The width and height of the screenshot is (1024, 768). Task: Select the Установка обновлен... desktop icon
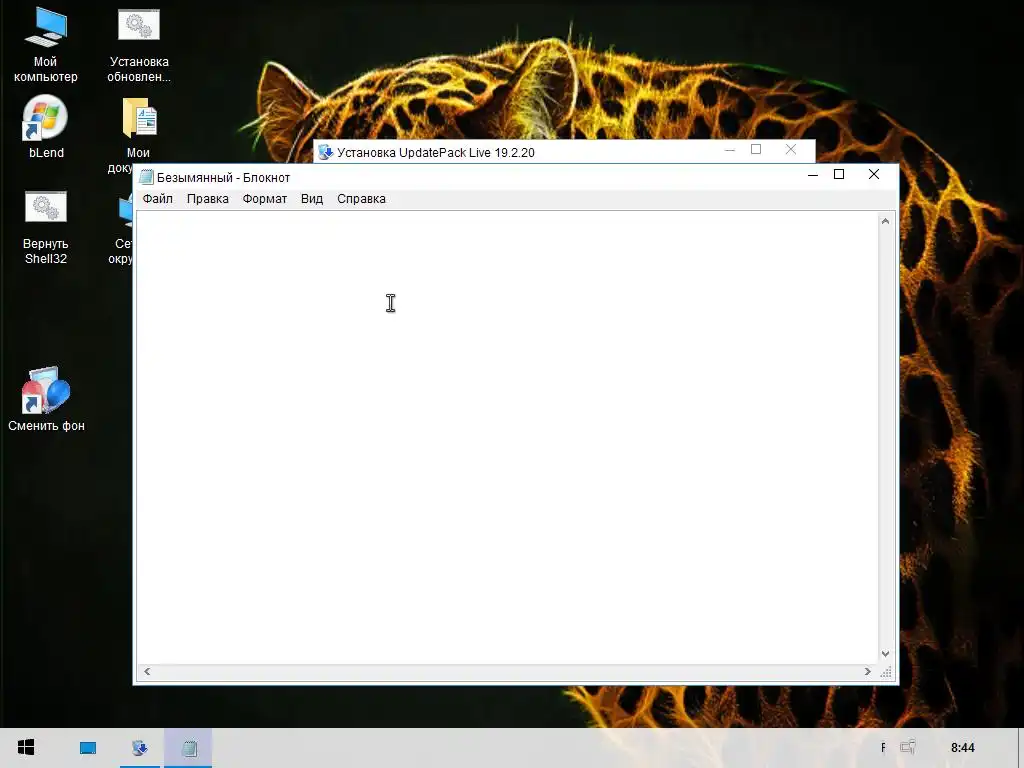pos(138,46)
